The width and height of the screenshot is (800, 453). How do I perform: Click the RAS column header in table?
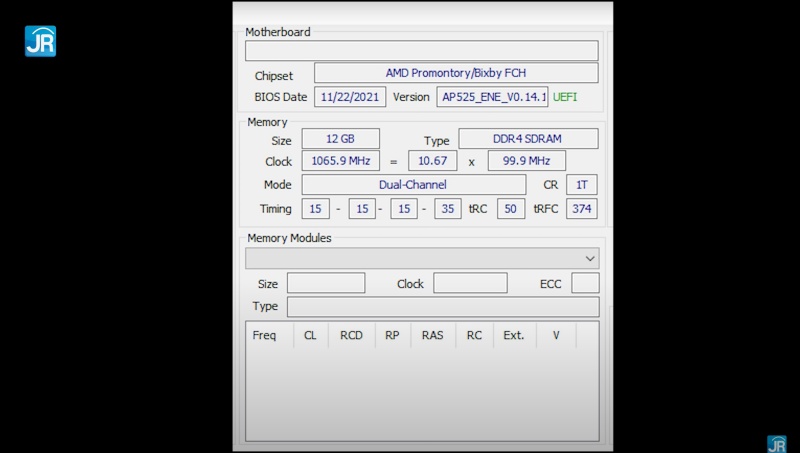[x=432, y=335]
